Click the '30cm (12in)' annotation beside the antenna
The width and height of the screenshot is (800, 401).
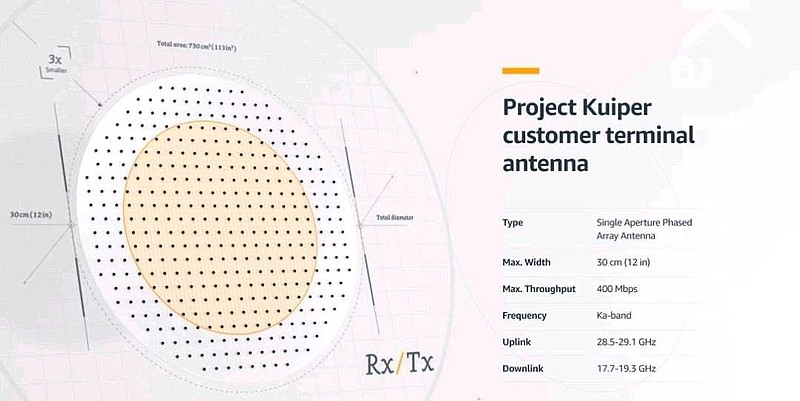[x=31, y=215]
